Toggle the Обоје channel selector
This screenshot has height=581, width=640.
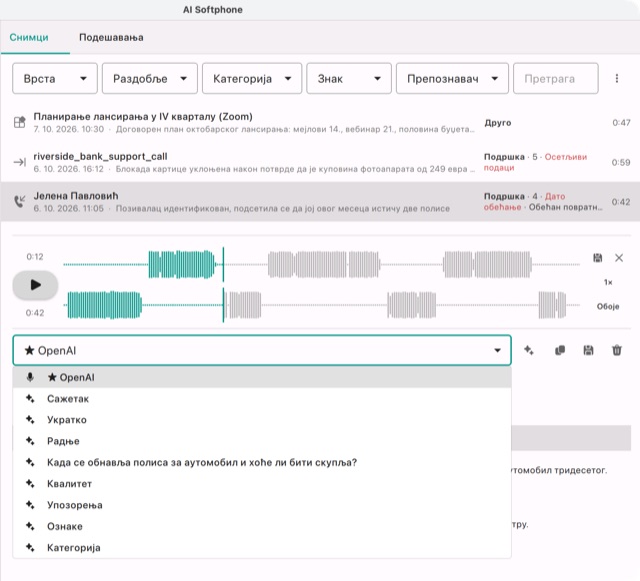pos(608,306)
